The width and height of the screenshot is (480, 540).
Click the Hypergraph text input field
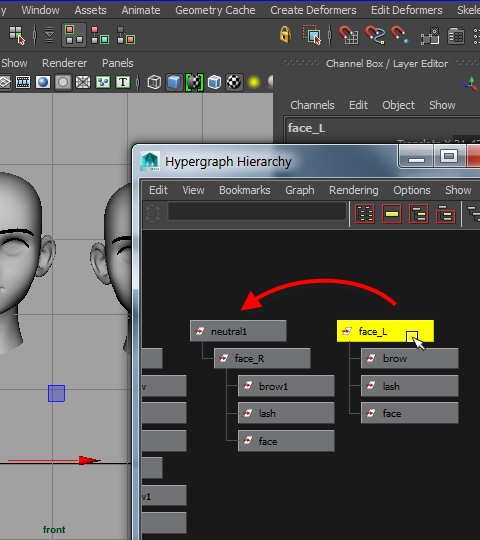[x=257, y=211]
